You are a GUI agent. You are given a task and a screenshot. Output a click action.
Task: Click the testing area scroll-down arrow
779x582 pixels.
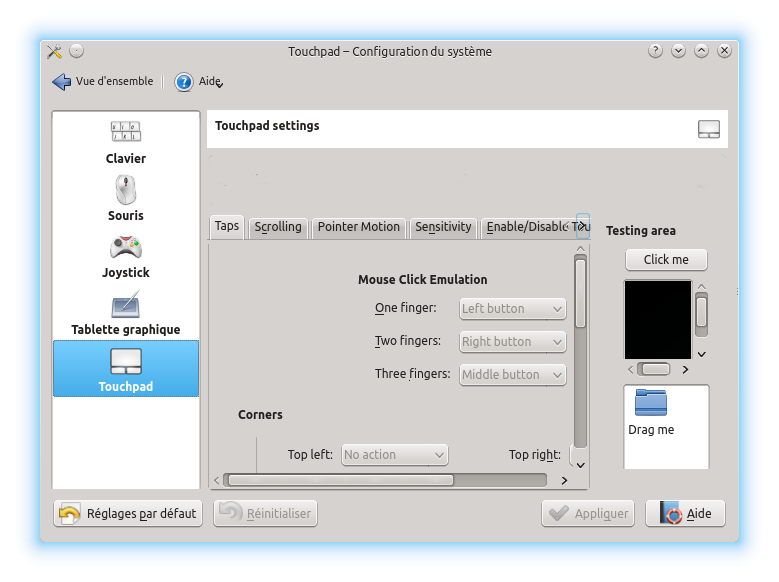coord(701,354)
